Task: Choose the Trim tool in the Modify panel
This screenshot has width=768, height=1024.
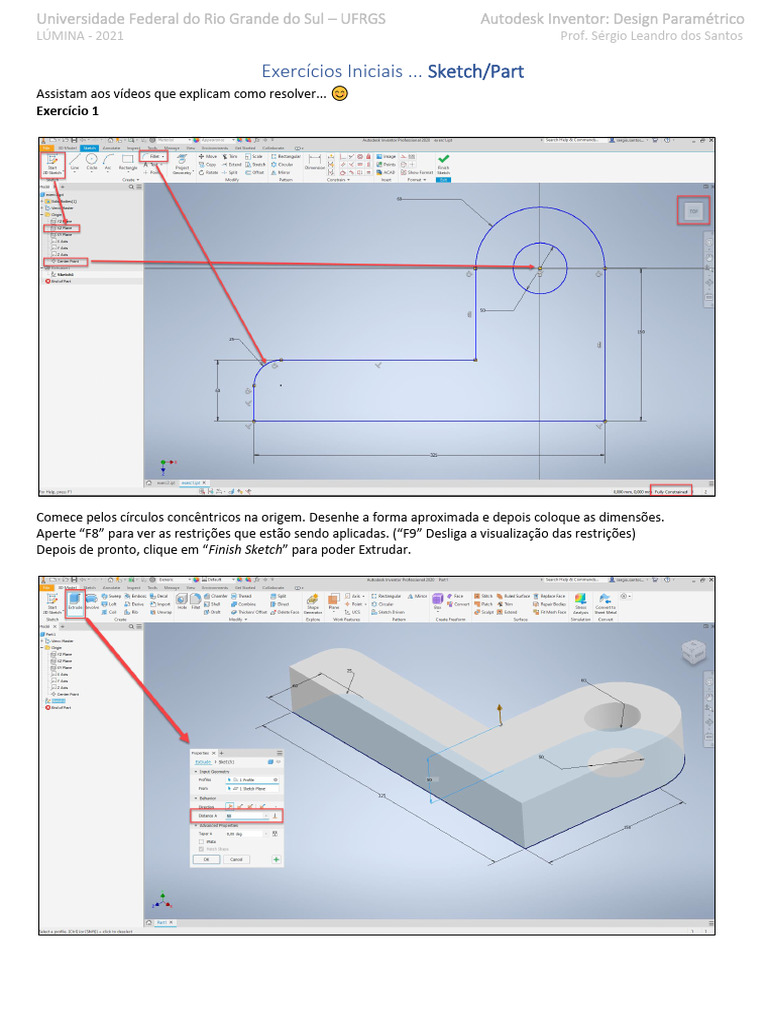Action: point(229,156)
